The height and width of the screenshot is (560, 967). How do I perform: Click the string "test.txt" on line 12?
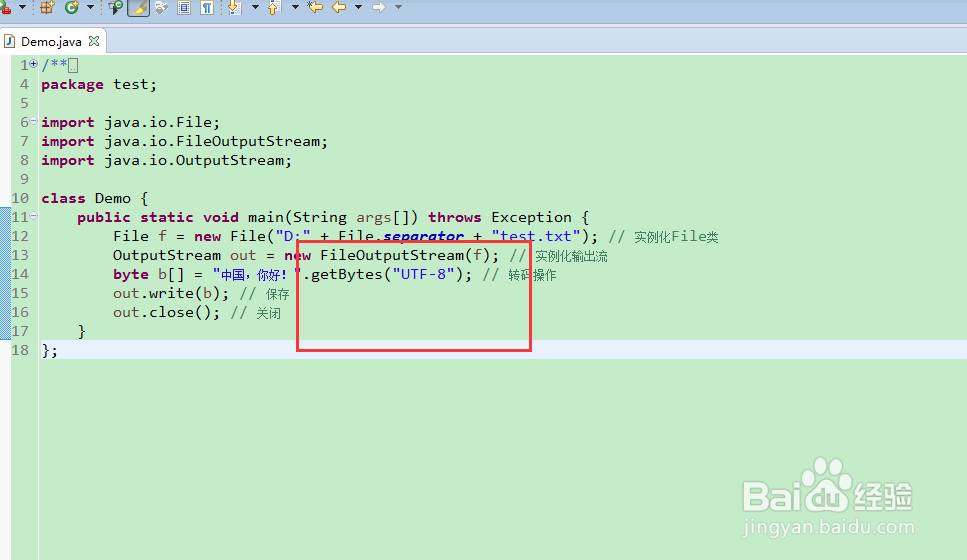[x=536, y=236]
